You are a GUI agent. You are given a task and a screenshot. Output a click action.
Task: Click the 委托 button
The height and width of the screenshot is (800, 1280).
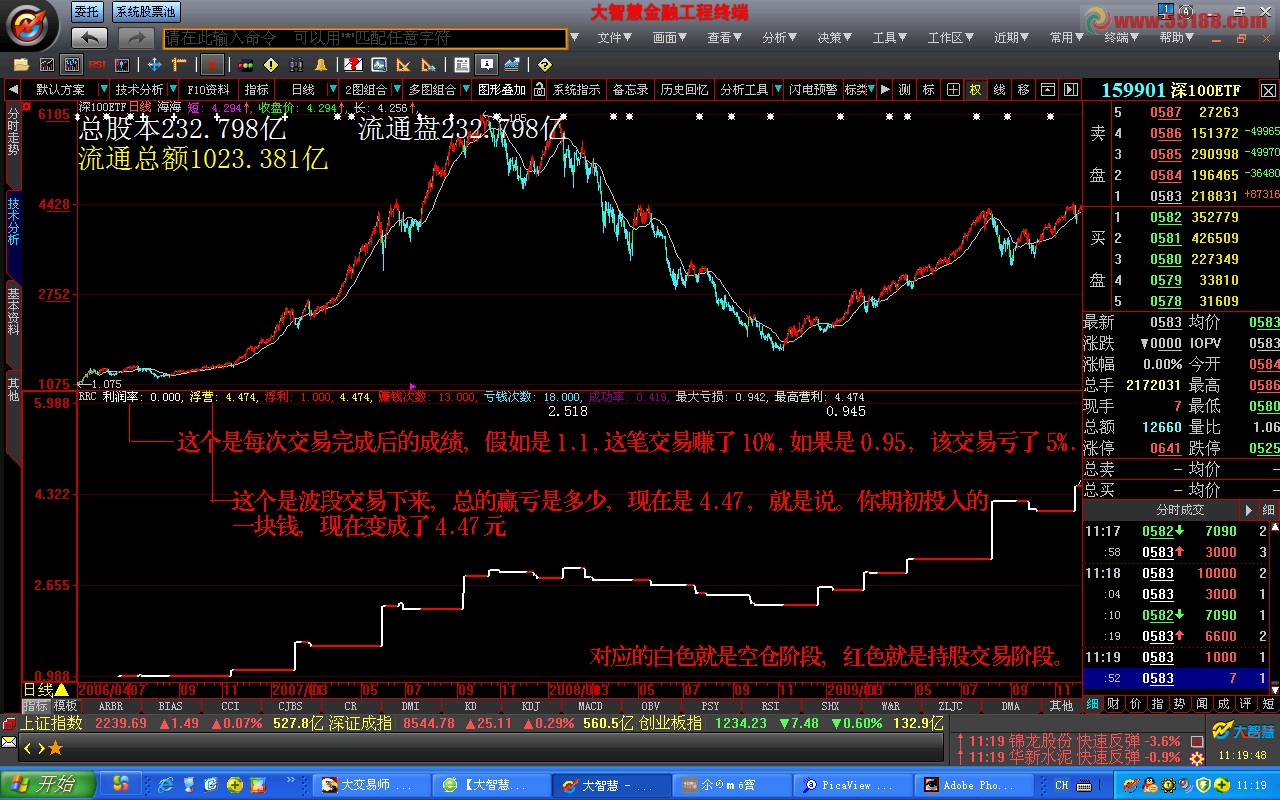(x=86, y=12)
